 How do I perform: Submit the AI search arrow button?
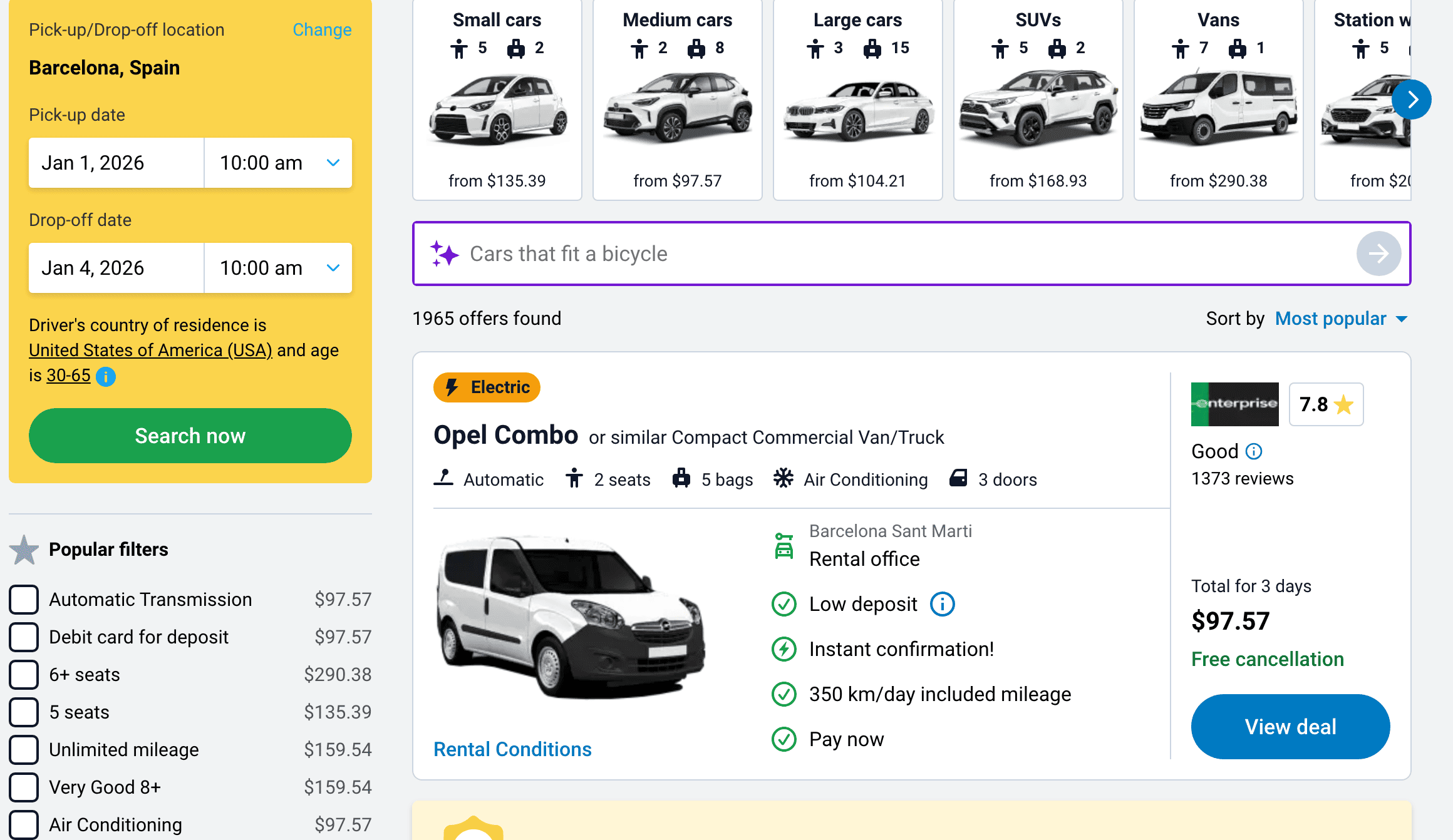(1378, 254)
